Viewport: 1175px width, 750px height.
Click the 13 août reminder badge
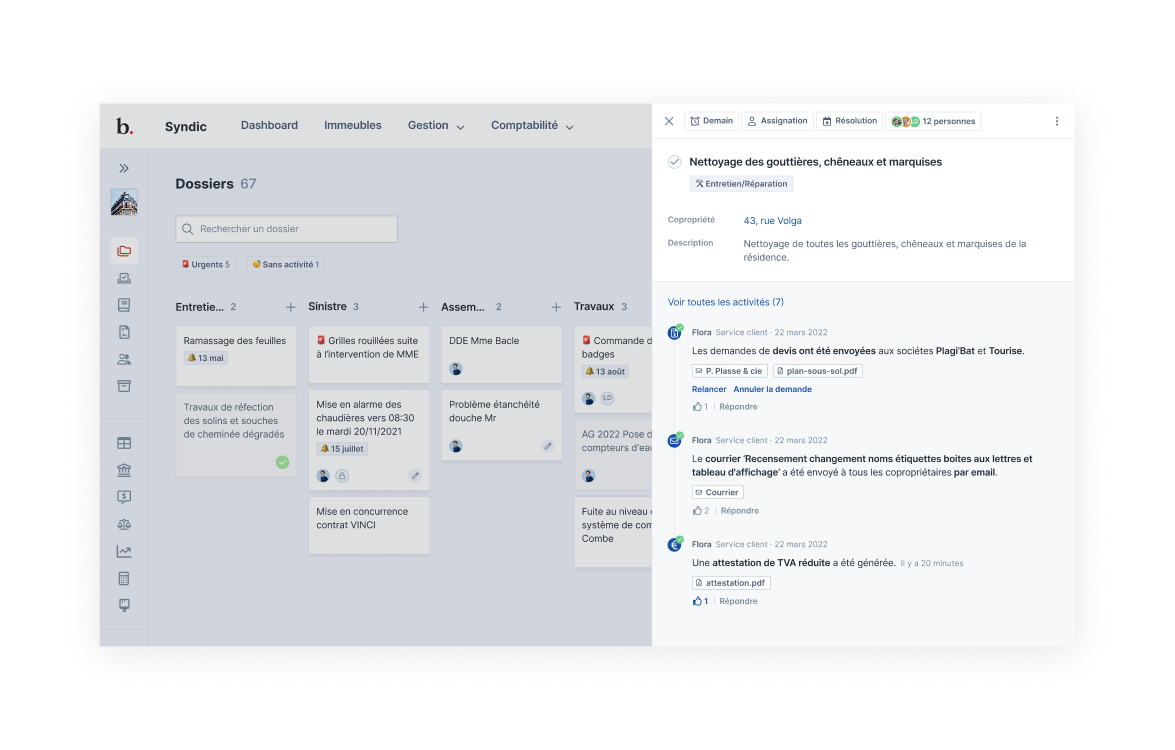pyautogui.click(x=605, y=372)
